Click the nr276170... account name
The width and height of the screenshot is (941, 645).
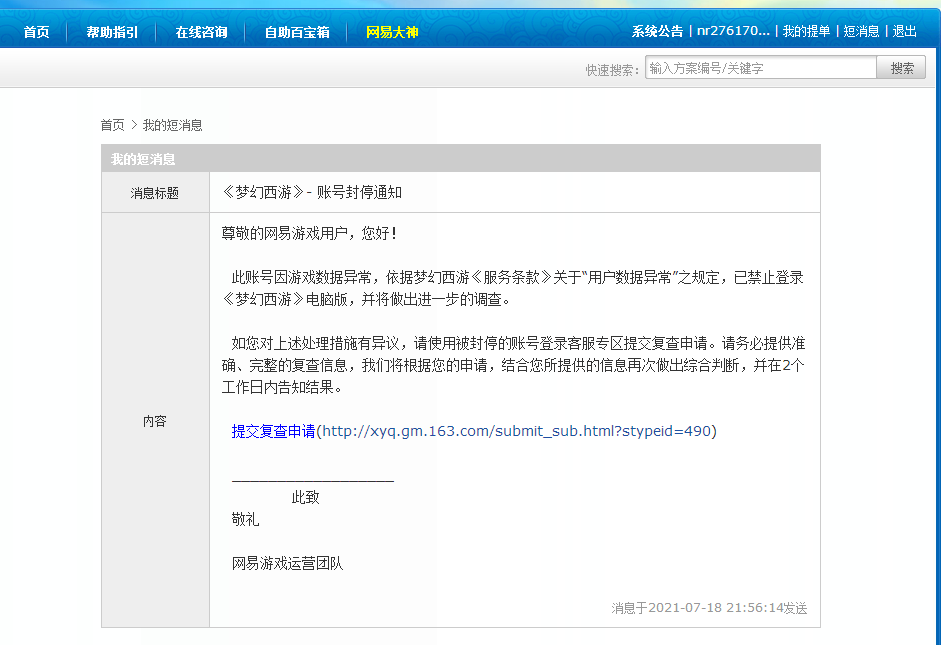click(733, 31)
